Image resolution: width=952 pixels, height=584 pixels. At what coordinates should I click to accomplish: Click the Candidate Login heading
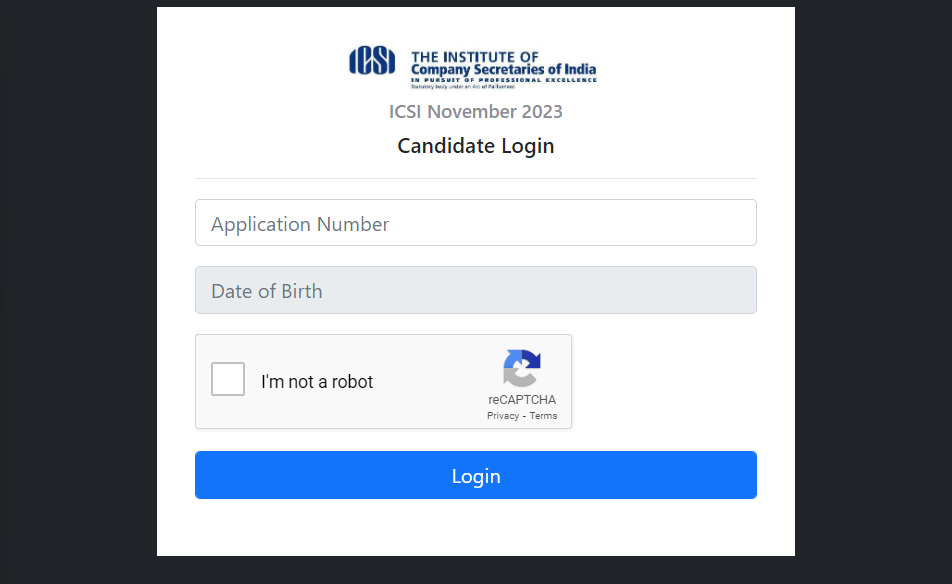pos(475,146)
